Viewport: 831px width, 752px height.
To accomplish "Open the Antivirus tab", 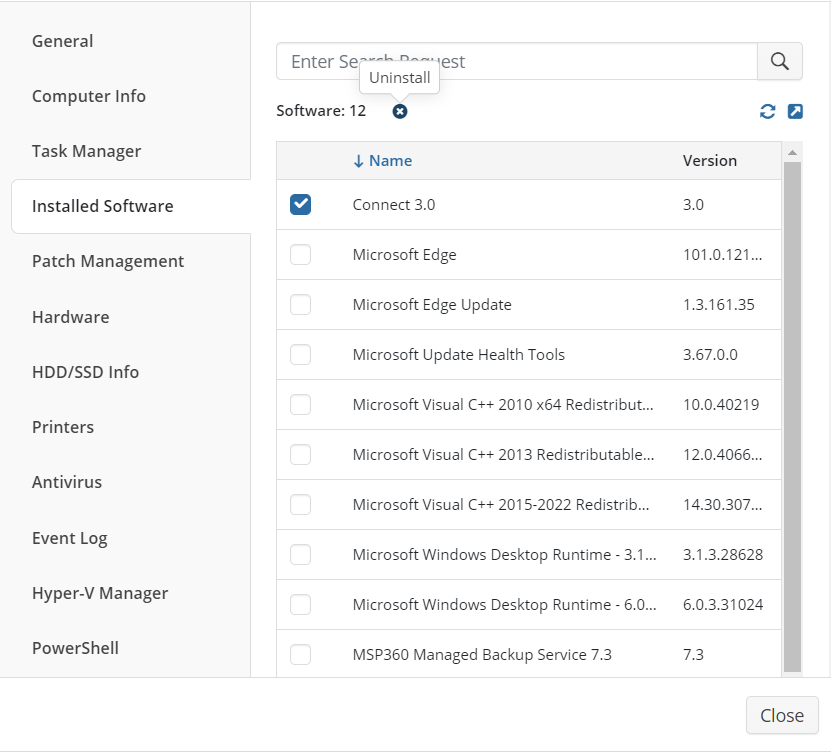I will (67, 482).
